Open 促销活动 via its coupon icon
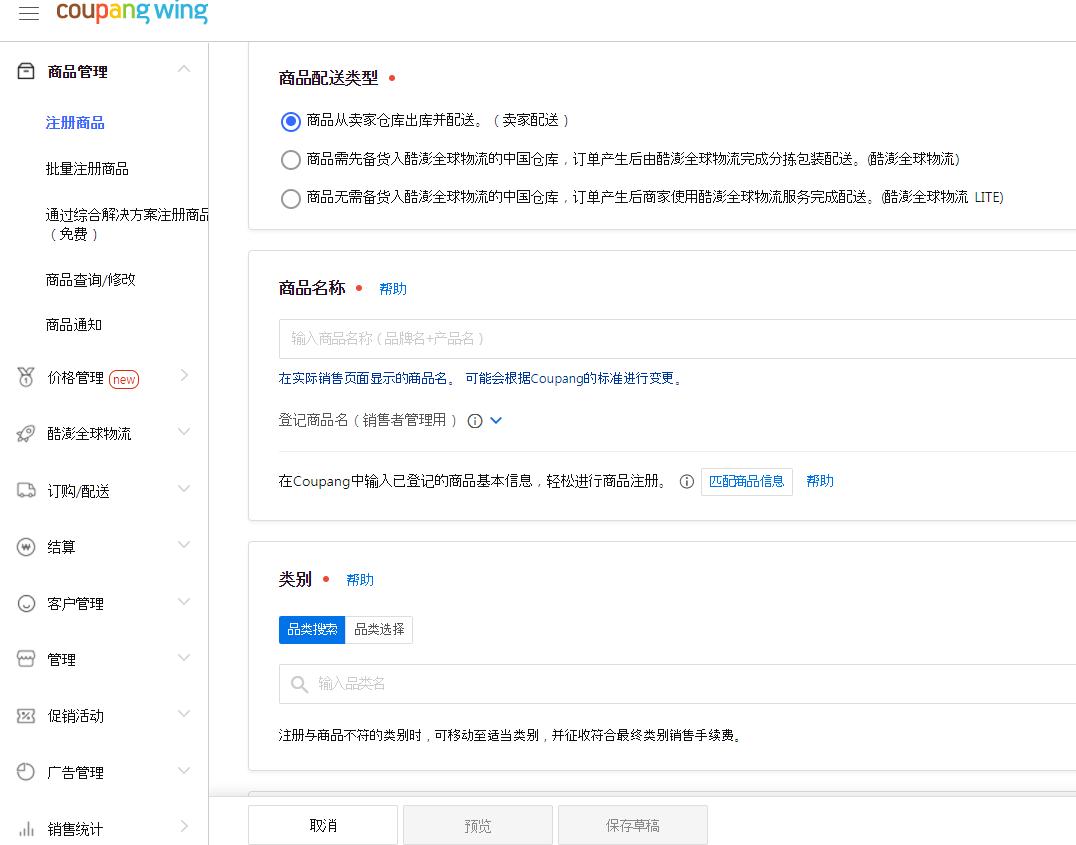The height and width of the screenshot is (845, 1076). [x=25, y=715]
